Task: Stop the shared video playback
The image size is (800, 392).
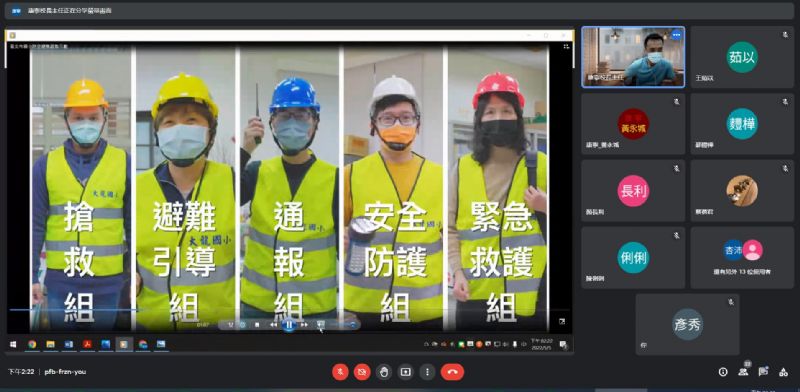Action: pos(257,324)
